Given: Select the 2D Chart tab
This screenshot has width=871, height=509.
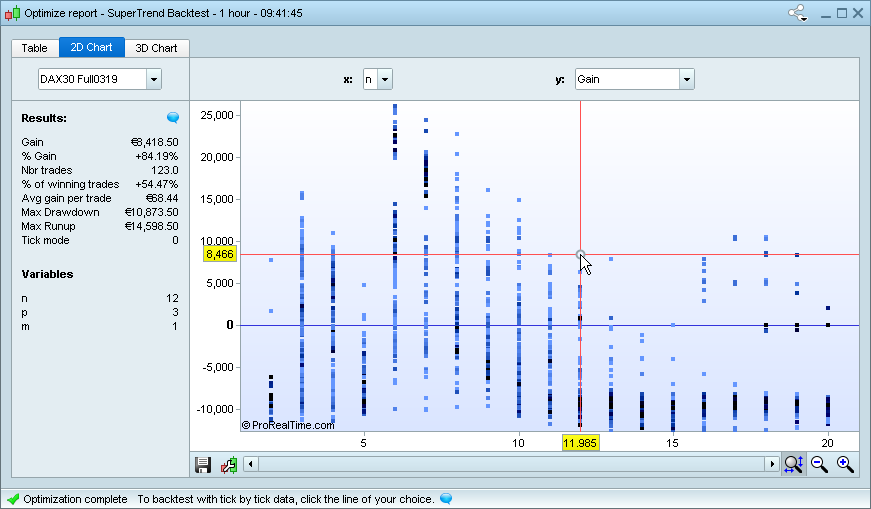Looking at the screenshot, I should click(x=91, y=47).
